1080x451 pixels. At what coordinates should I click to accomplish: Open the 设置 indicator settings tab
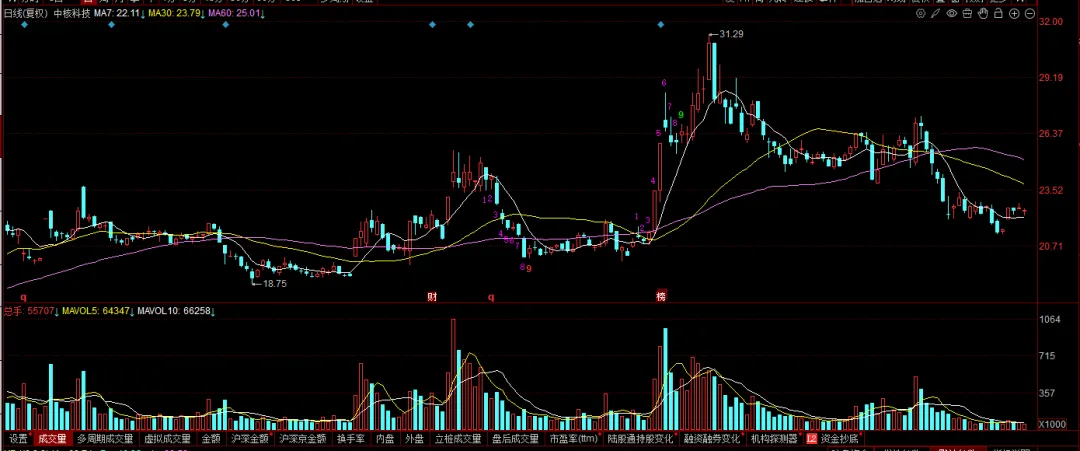(x=18, y=438)
